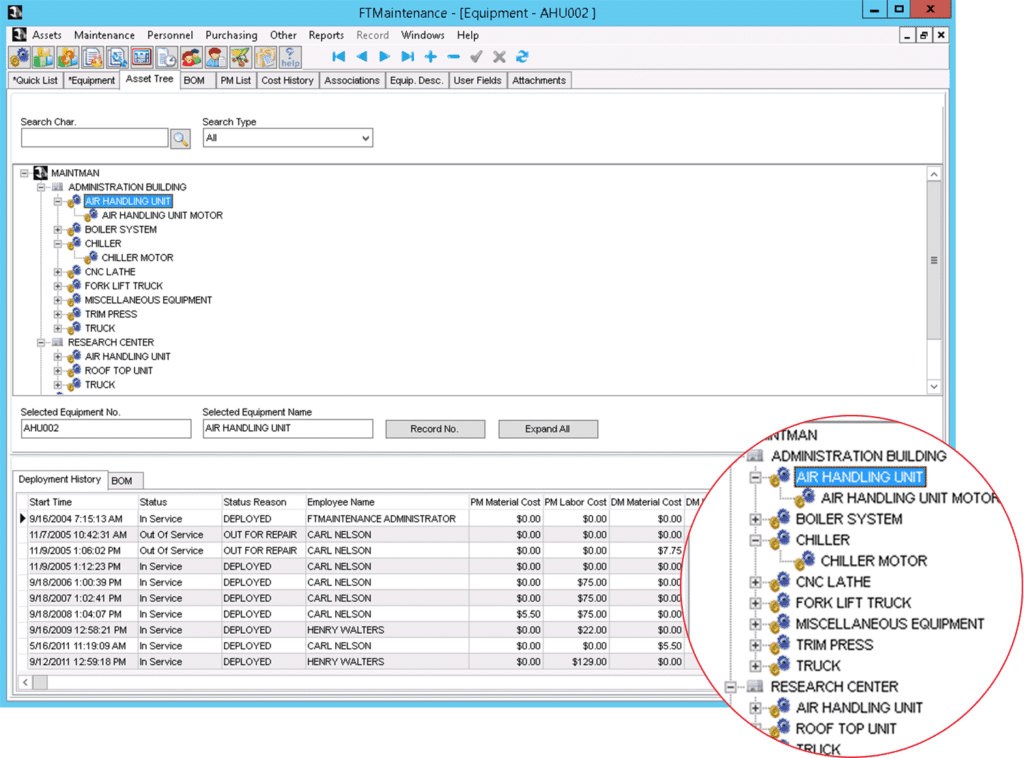The height and width of the screenshot is (758, 1024).
Task: Expand the MISCELLANEOUS EQUIPMENT node
Action: click(x=58, y=300)
